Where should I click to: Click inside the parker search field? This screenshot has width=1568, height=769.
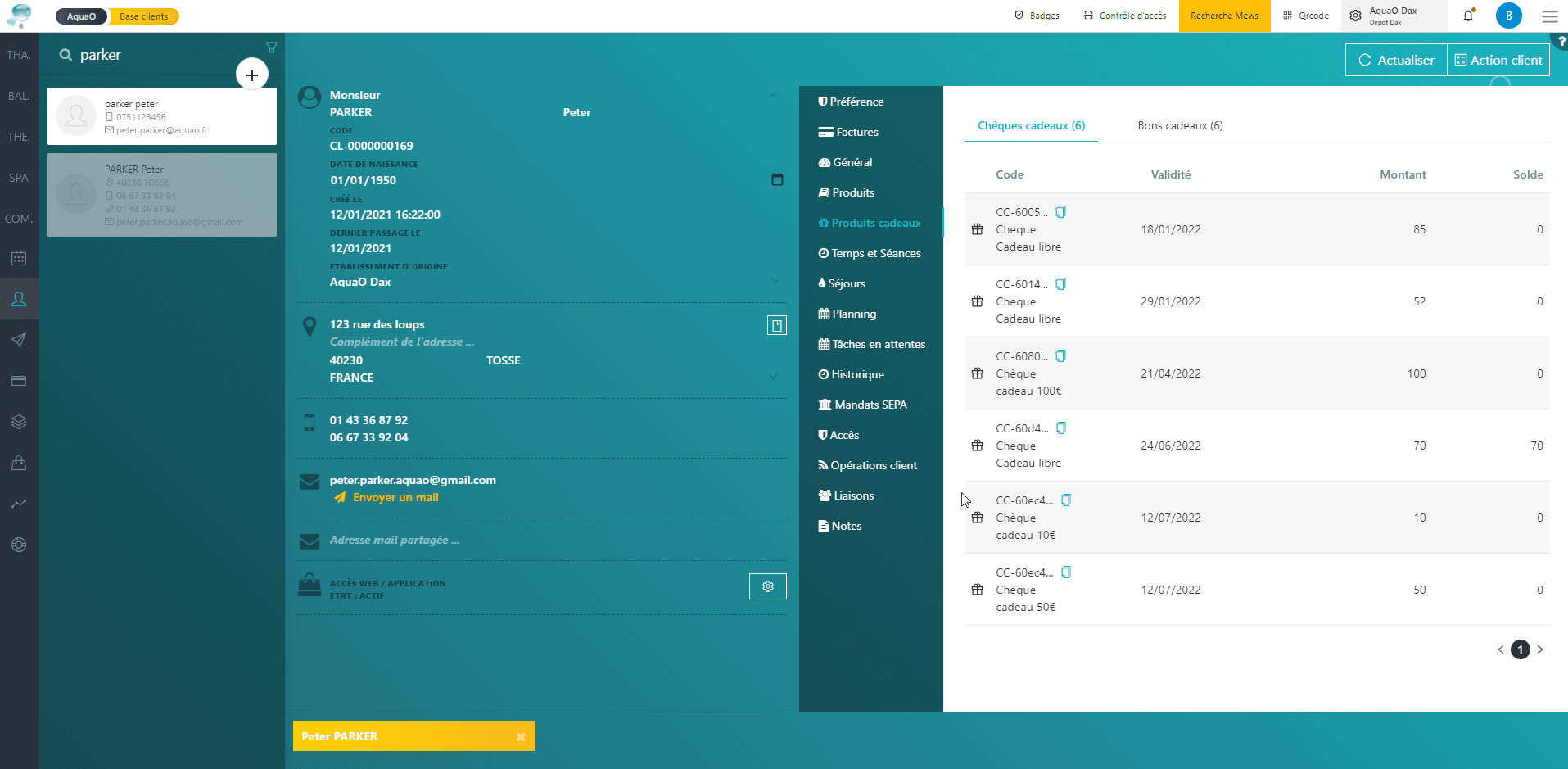pos(147,54)
